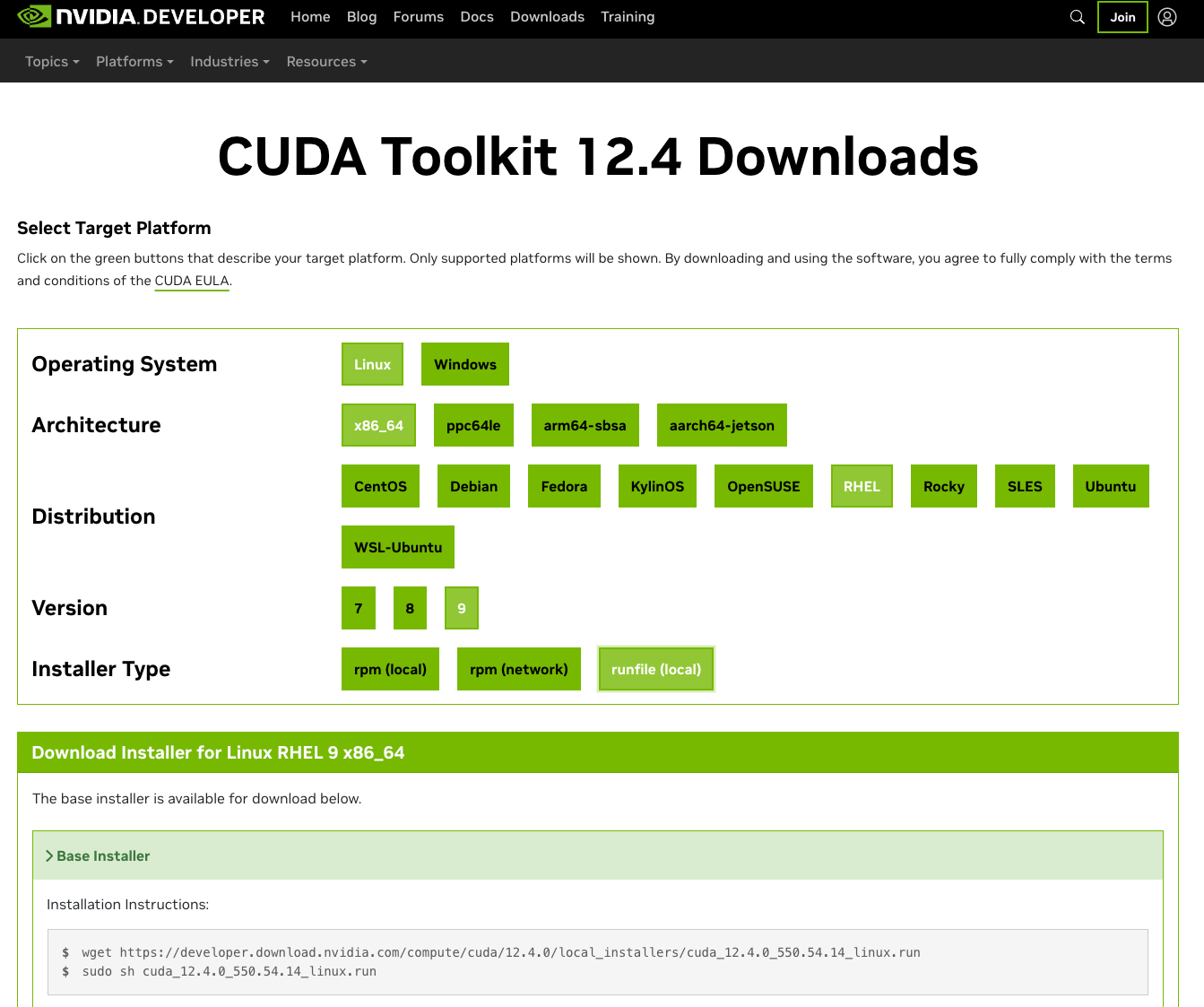This screenshot has height=1007, width=1204.
Task: Select the SLES distribution
Action: click(1025, 486)
